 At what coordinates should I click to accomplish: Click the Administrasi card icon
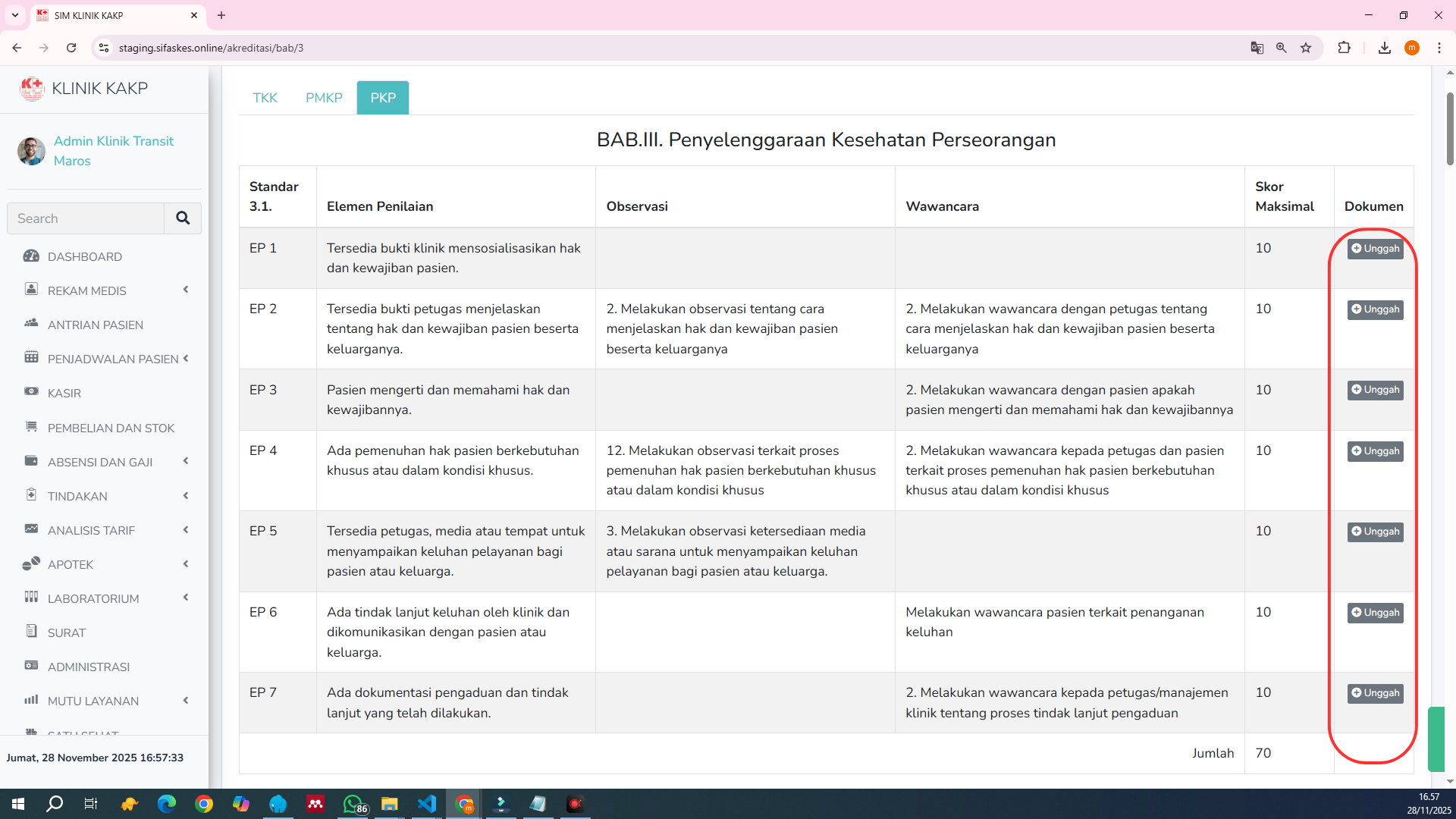click(x=31, y=666)
